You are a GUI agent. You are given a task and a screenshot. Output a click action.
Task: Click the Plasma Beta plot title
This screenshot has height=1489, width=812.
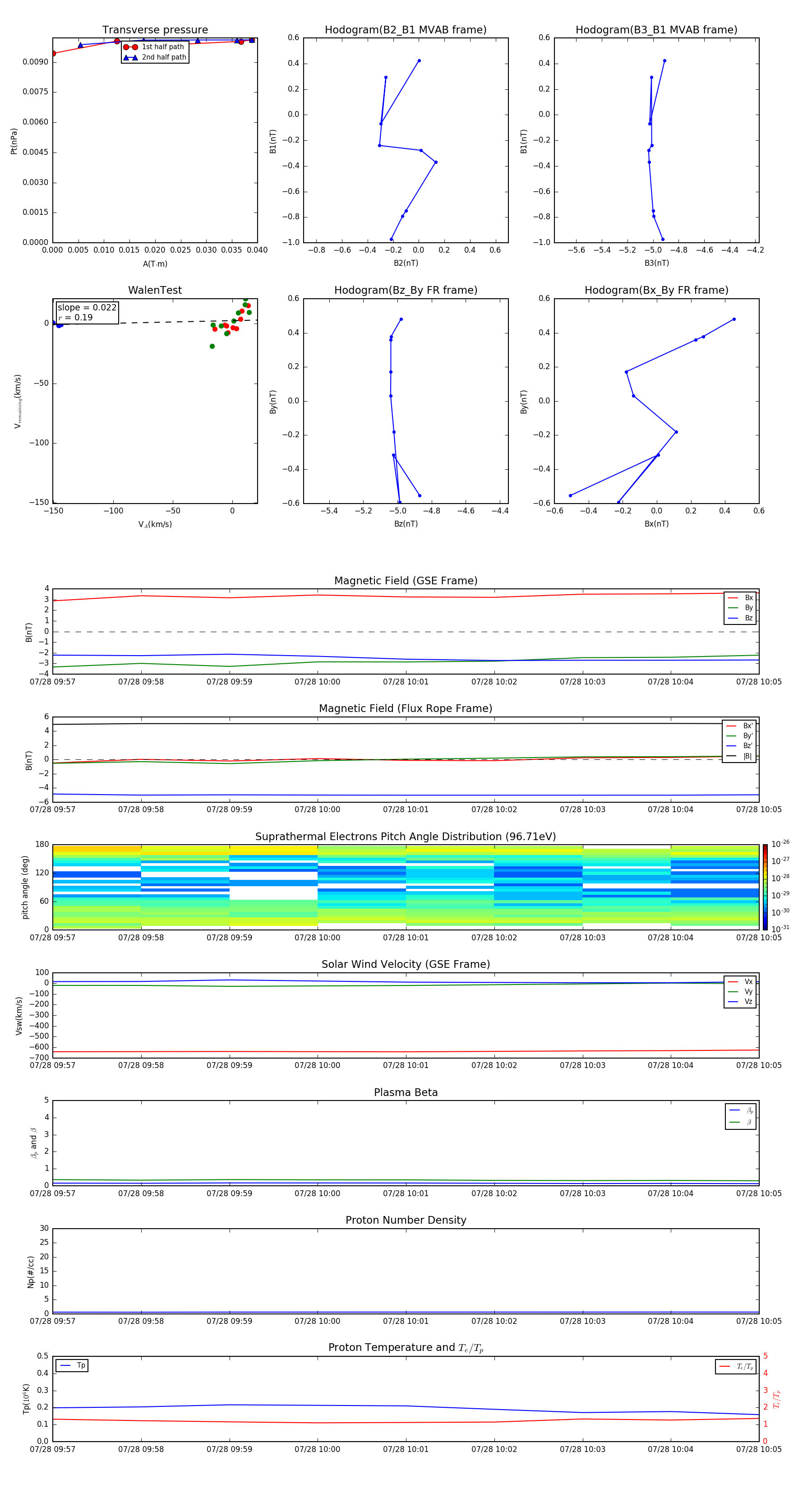(406, 1093)
